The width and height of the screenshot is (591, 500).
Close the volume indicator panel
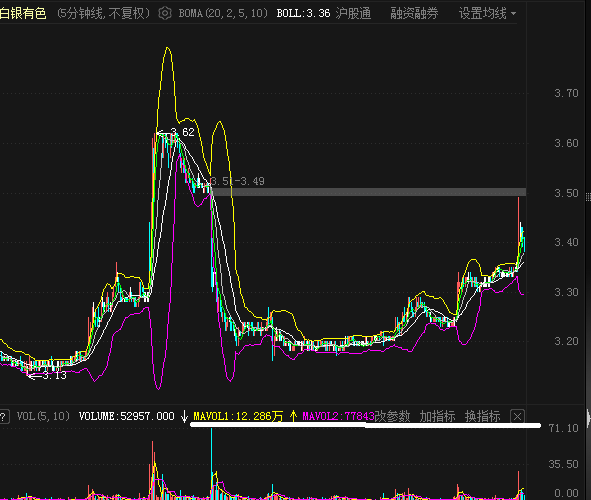pyautogui.click(x=517, y=417)
